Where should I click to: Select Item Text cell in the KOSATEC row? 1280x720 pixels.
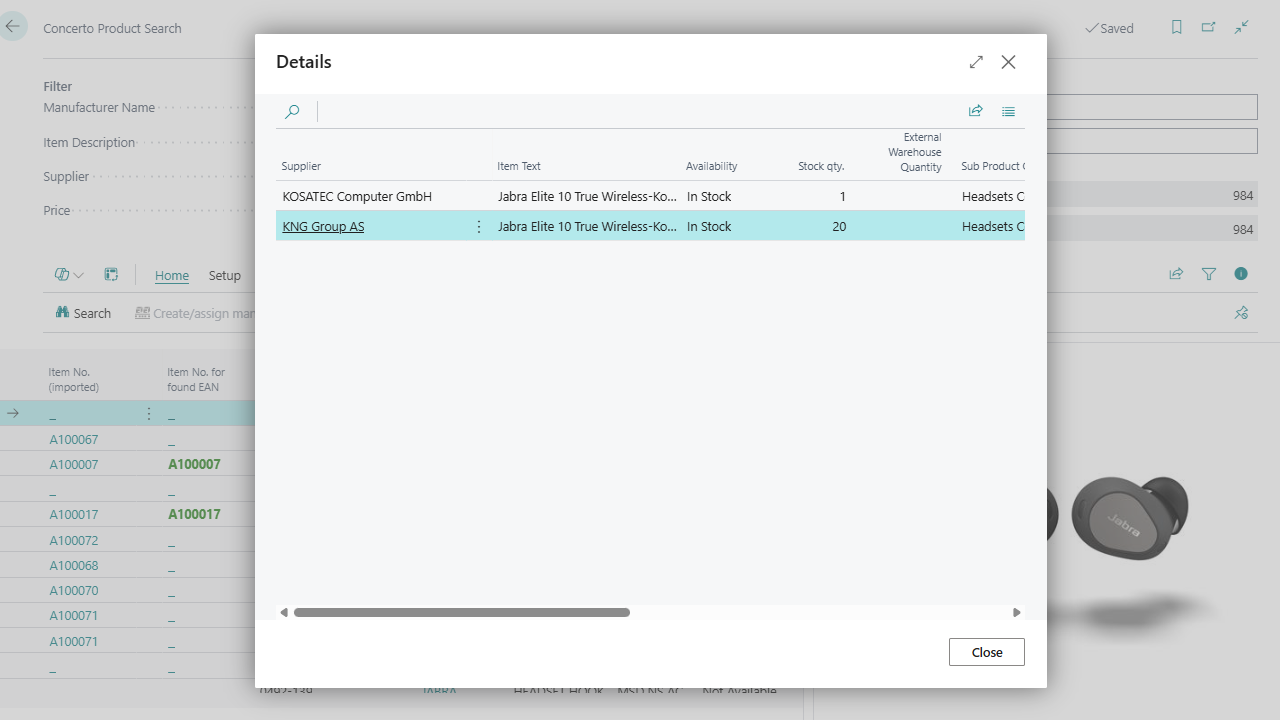point(587,196)
